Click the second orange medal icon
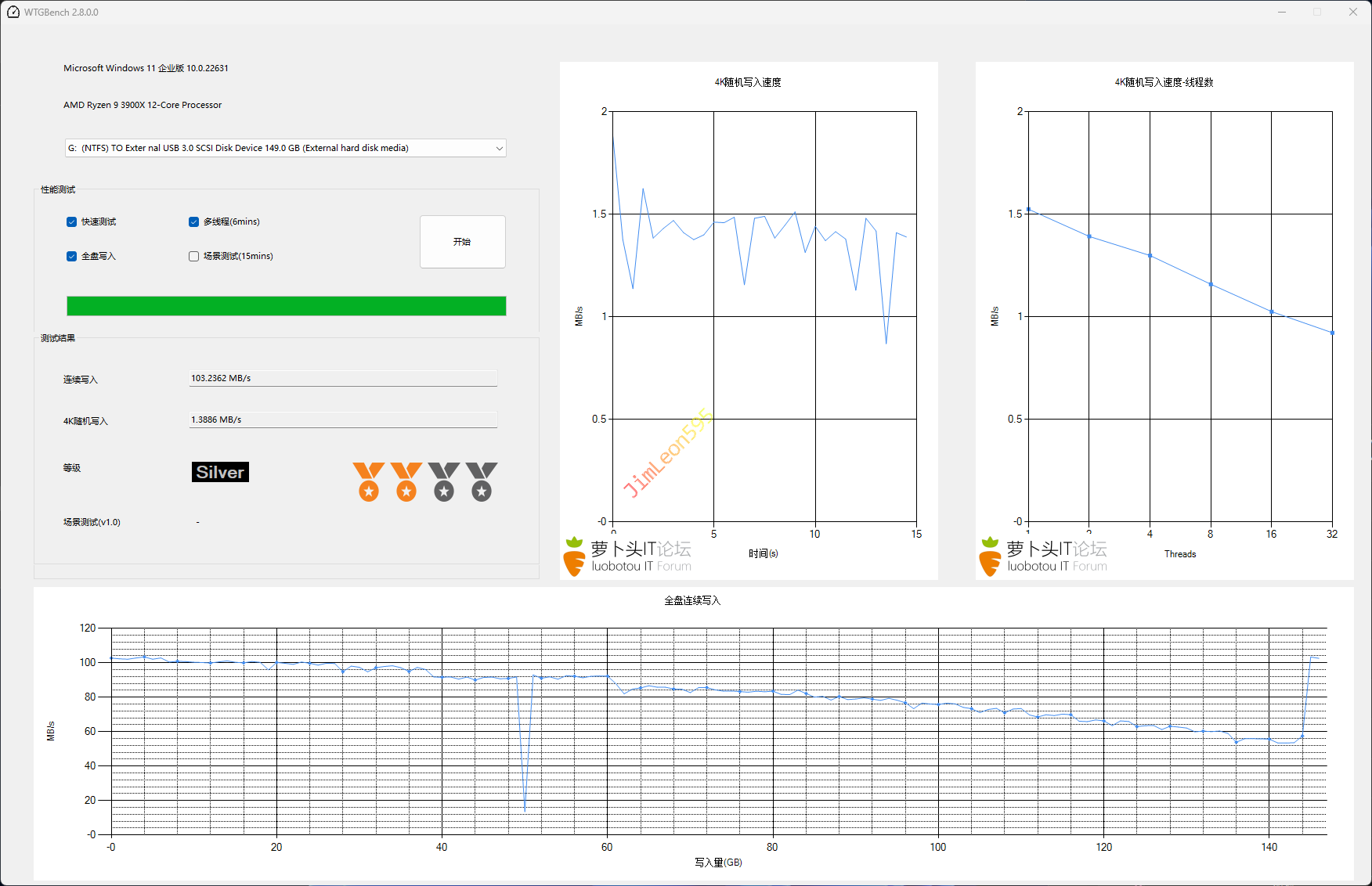The width and height of the screenshot is (1372, 886). click(x=406, y=481)
